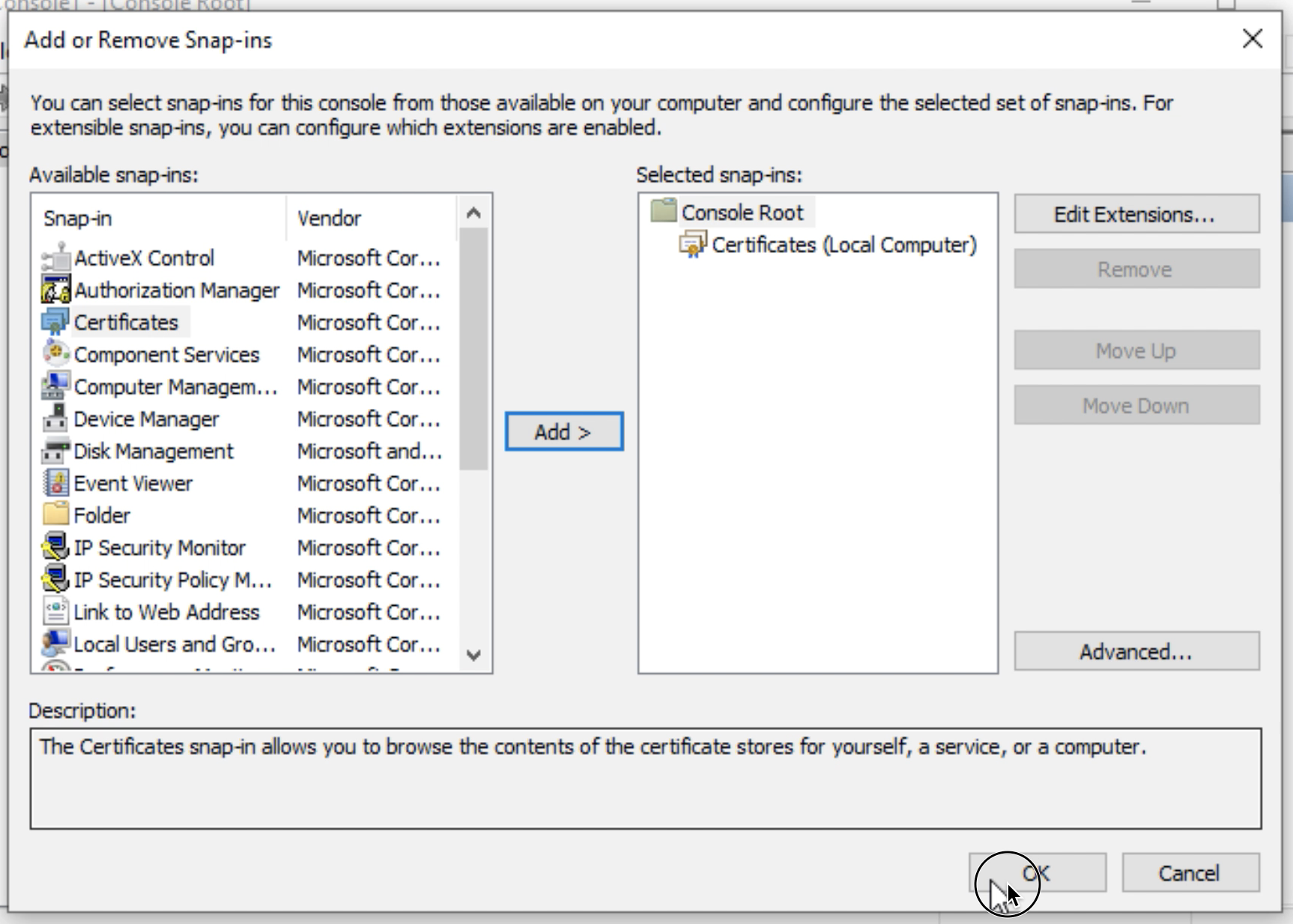The width and height of the screenshot is (1293, 924).
Task: Click the Disk Management icon
Action: (55, 452)
